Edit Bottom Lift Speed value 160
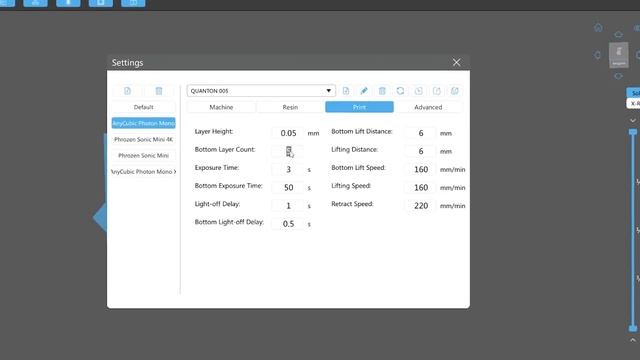This screenshot has height=360, width=640. (x=421, y=169)
